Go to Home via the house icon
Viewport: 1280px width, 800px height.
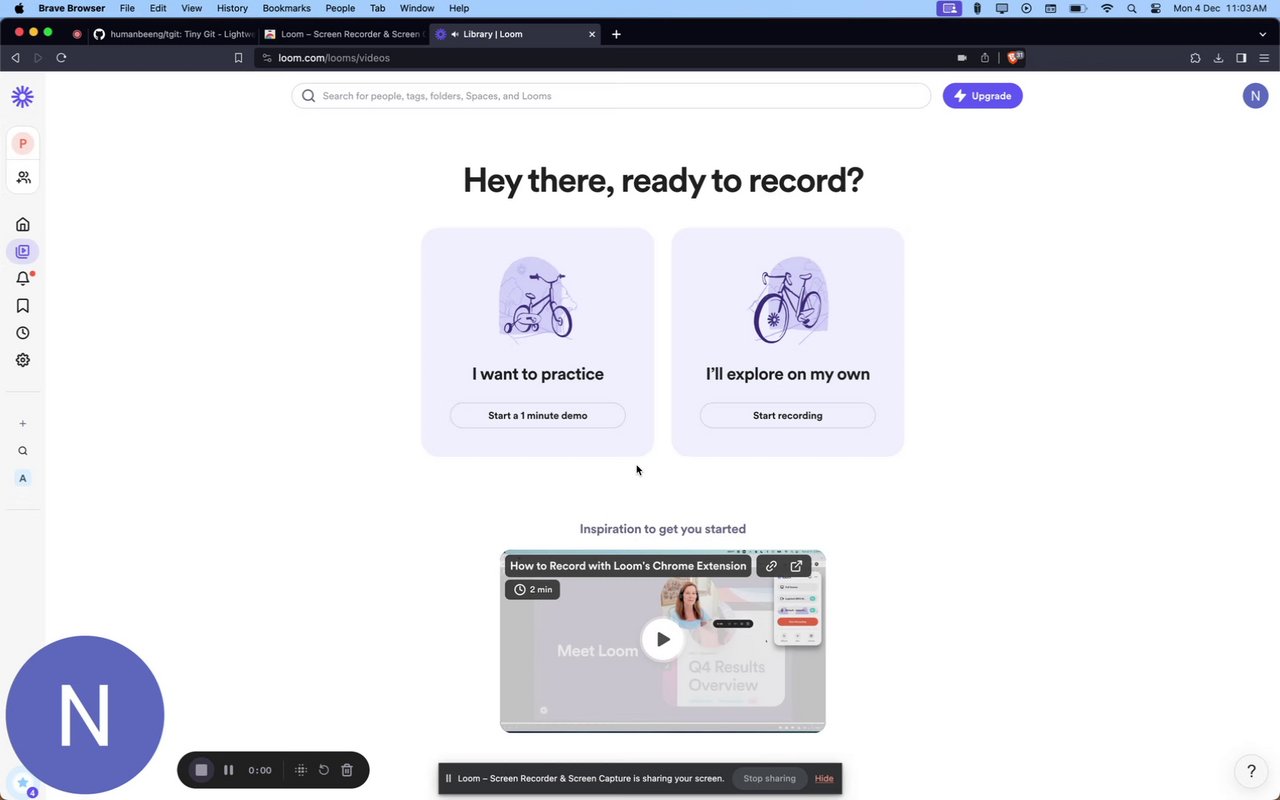(22, 224)
